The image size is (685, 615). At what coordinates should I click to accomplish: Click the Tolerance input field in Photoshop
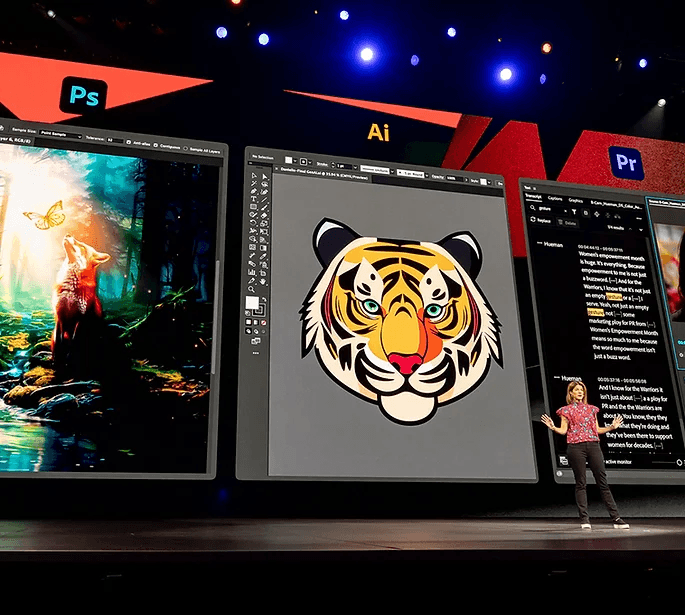point(115,140)
